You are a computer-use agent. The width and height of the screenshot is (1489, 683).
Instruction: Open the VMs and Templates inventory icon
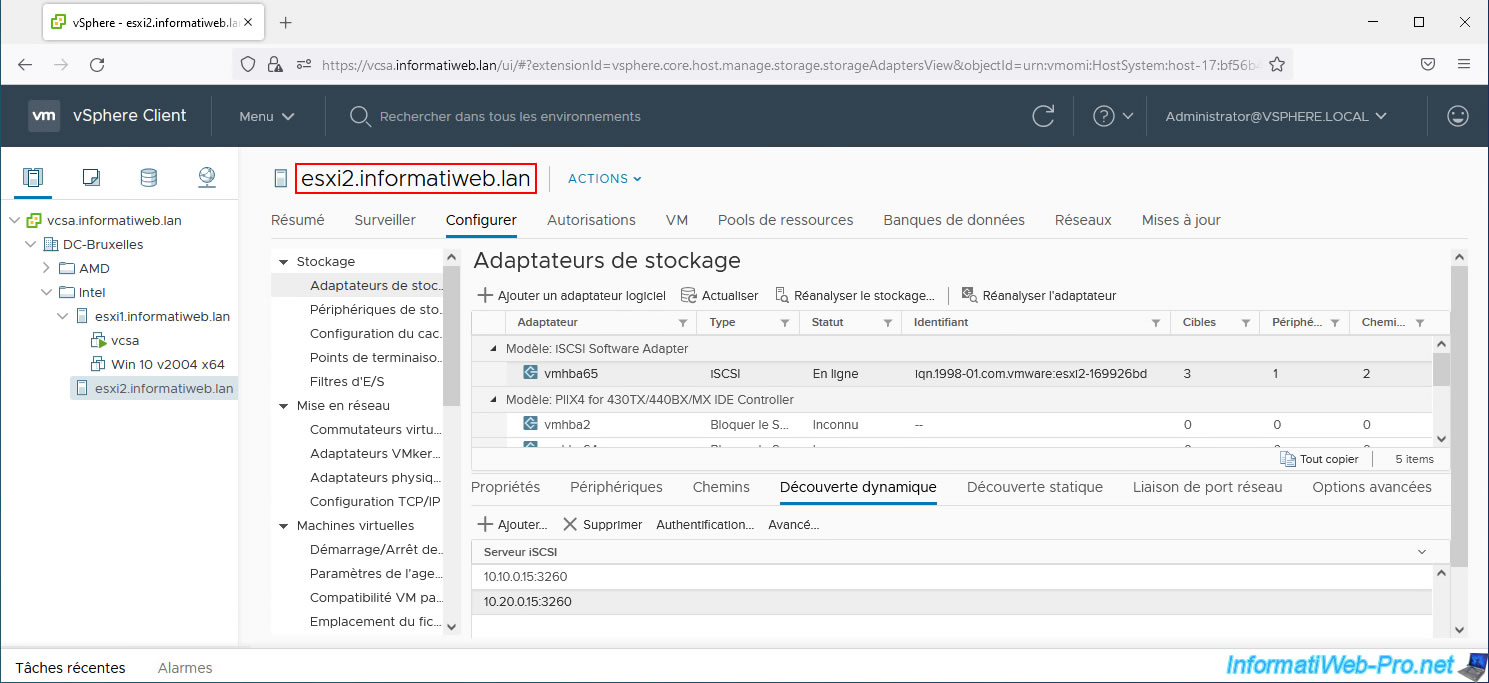pyautogui.click(x=91, y=178)
